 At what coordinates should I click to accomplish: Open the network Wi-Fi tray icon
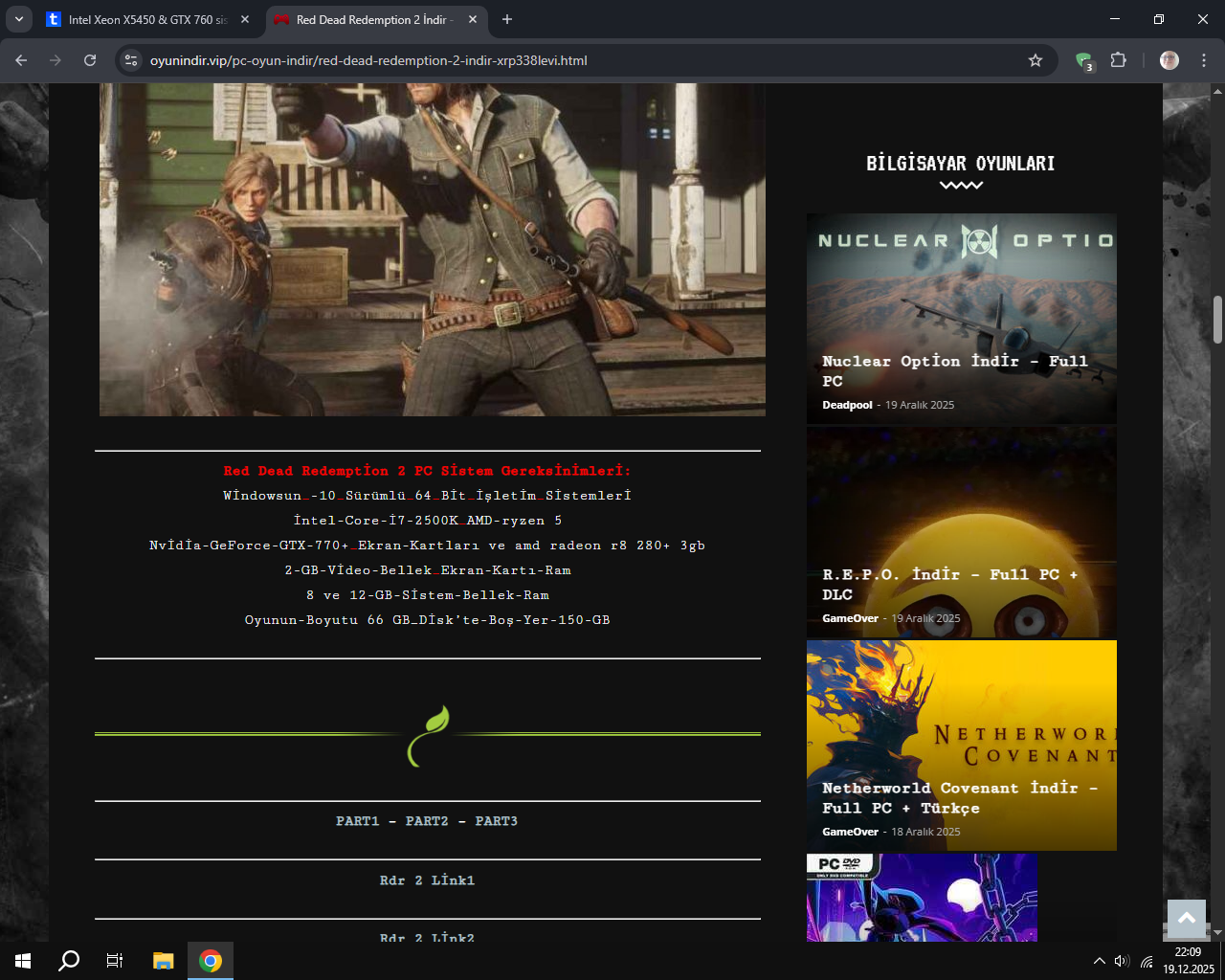(1147, 961)
